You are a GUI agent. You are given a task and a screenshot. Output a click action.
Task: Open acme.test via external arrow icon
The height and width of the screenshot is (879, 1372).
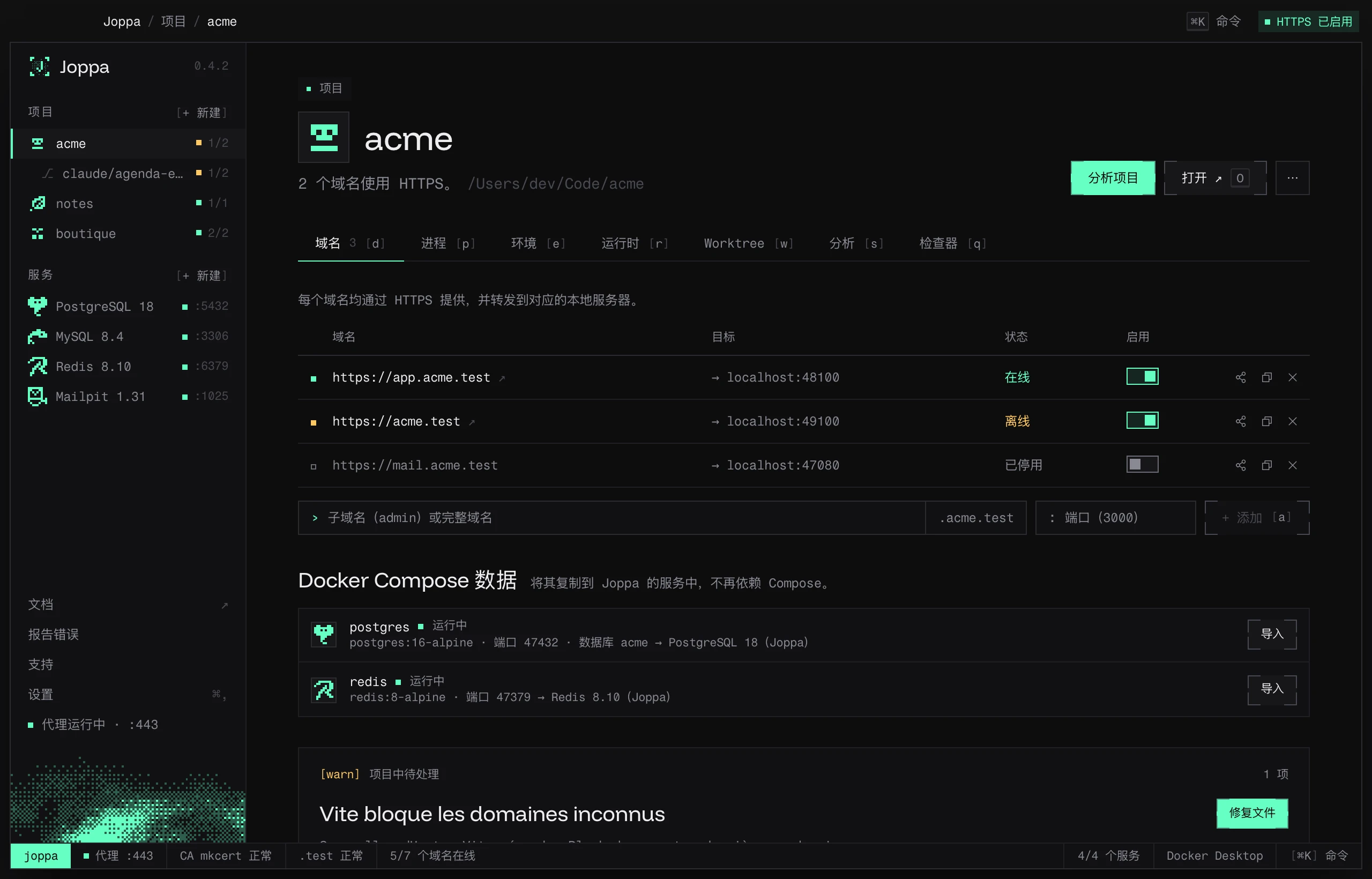(x=472, y=422)
